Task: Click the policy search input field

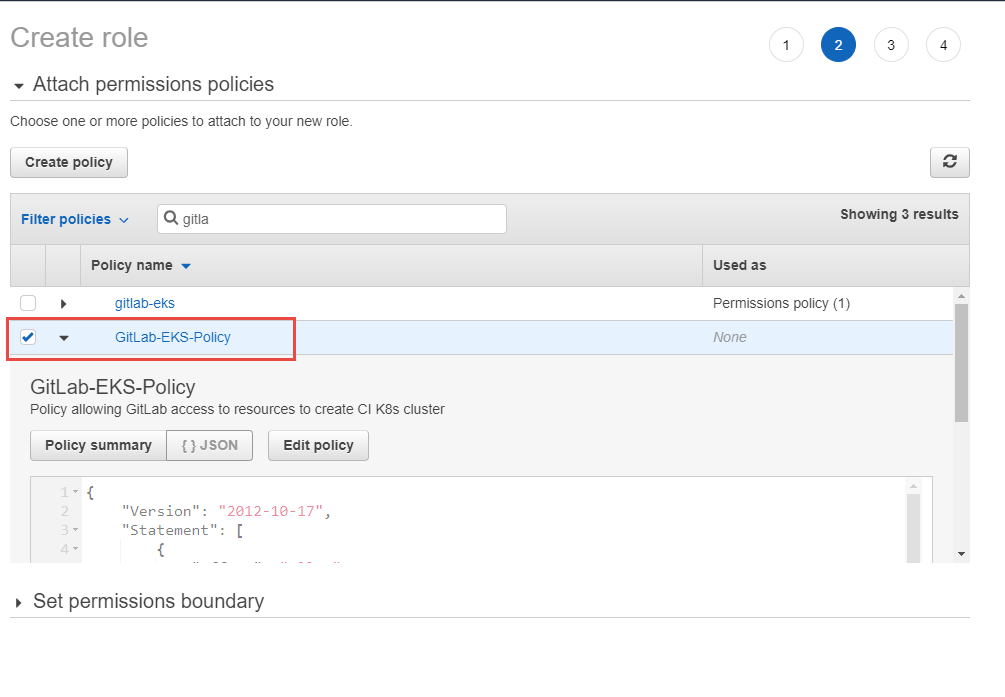Action: coord(332,219)
